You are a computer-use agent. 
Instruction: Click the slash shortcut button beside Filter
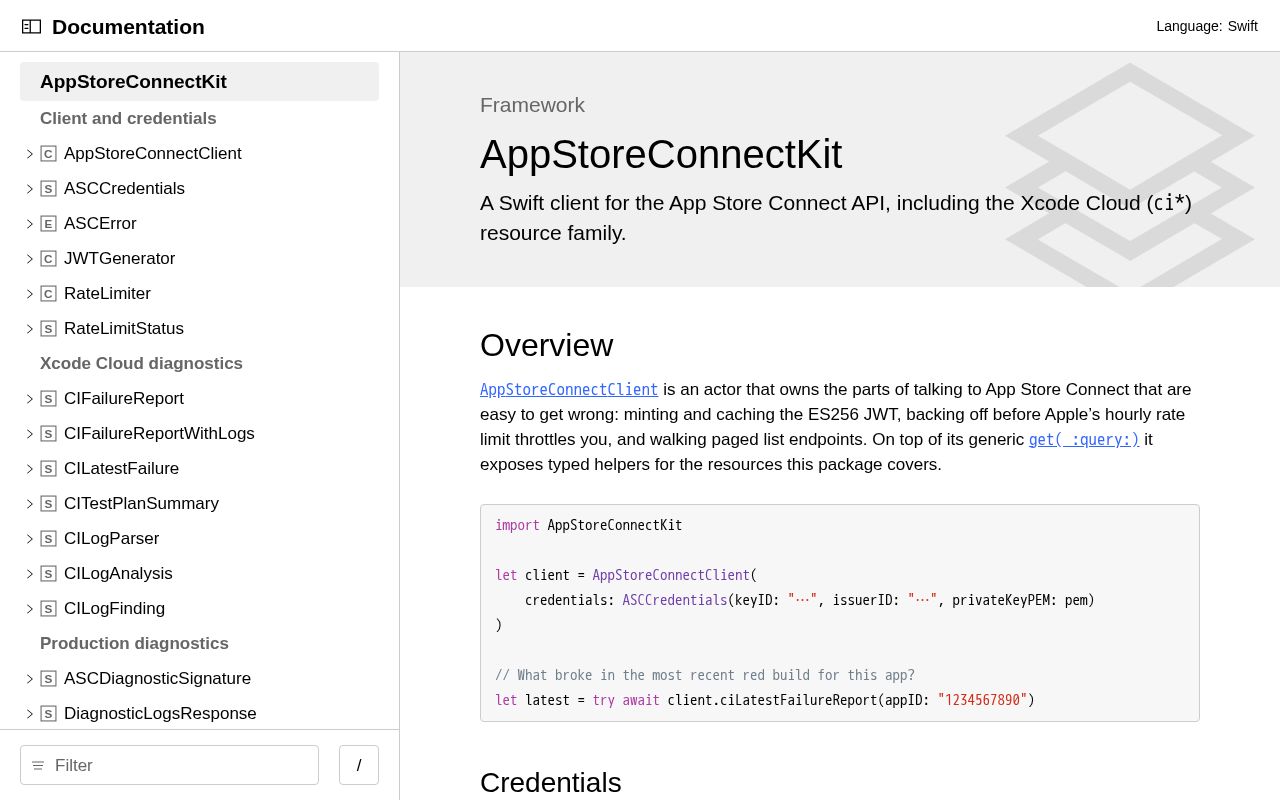point(359,765)
